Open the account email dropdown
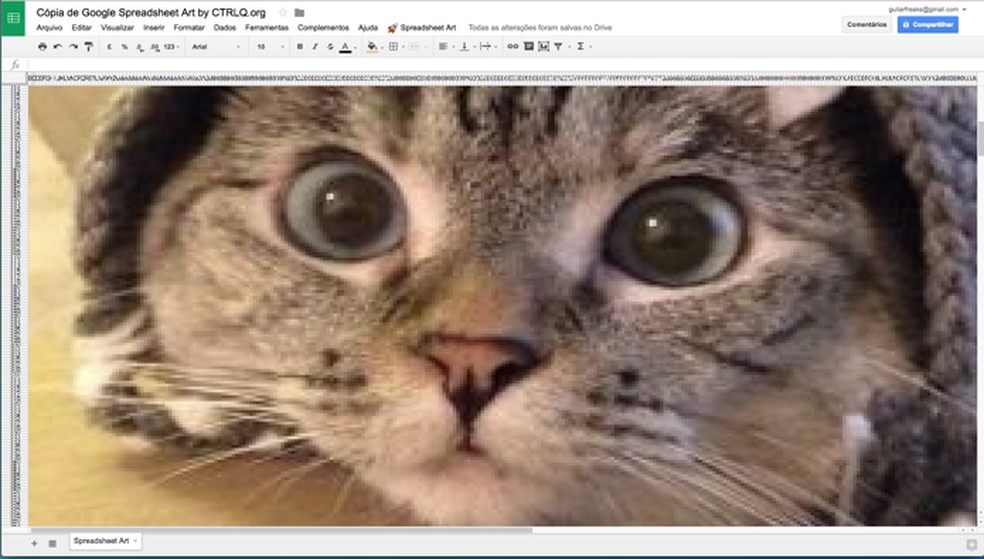984x559 pixels. (x=928, y=9)
